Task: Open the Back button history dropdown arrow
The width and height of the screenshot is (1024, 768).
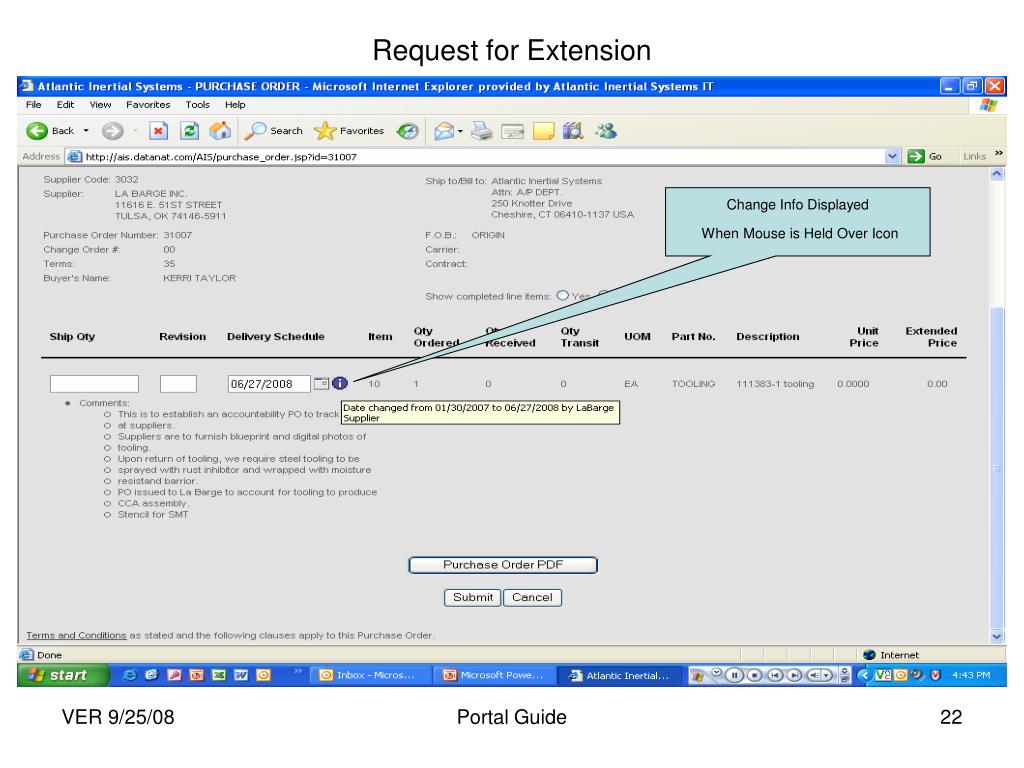Action: (86, 131)
